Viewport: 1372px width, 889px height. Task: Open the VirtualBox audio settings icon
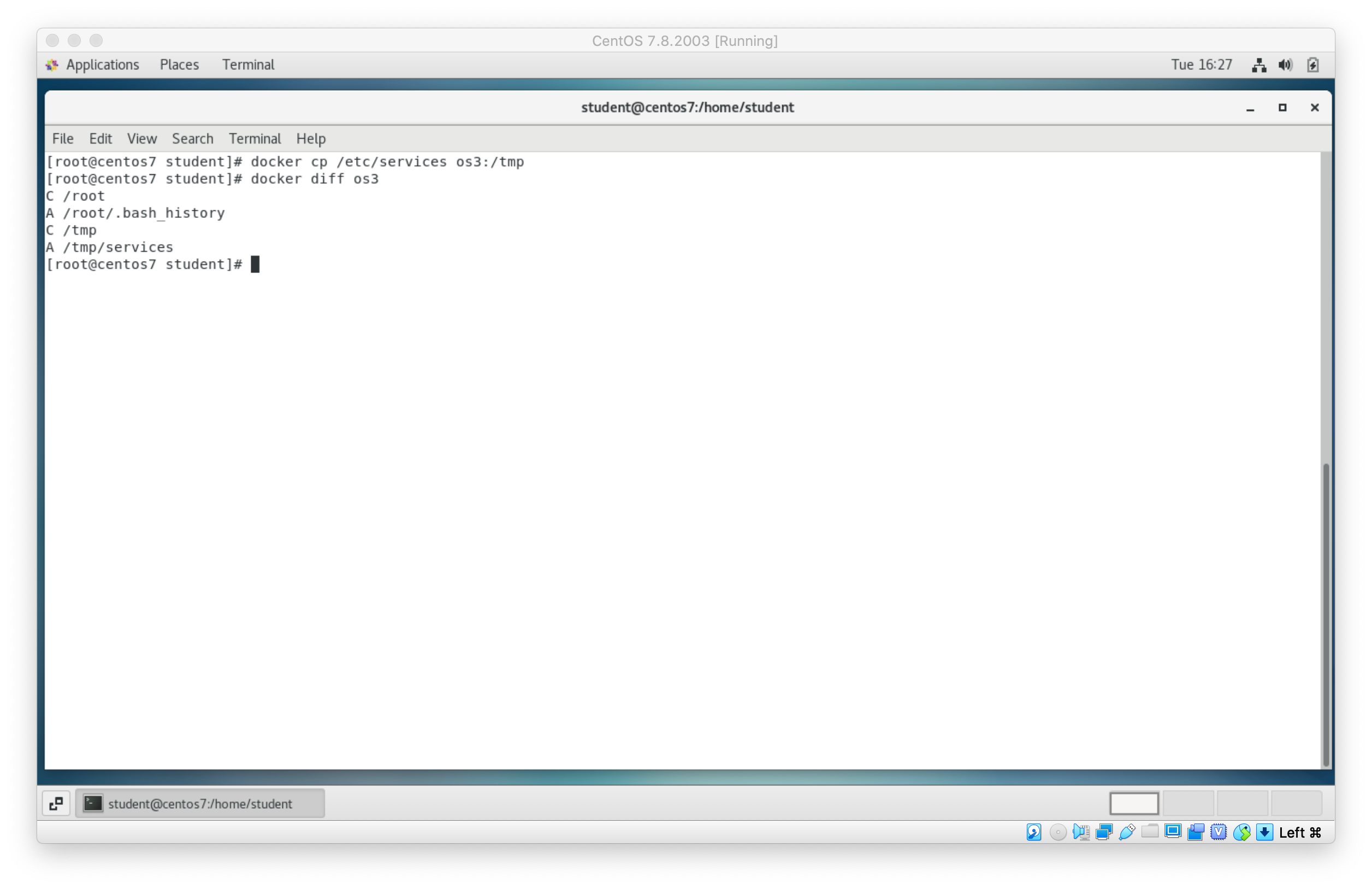[x=1081, y=832]
